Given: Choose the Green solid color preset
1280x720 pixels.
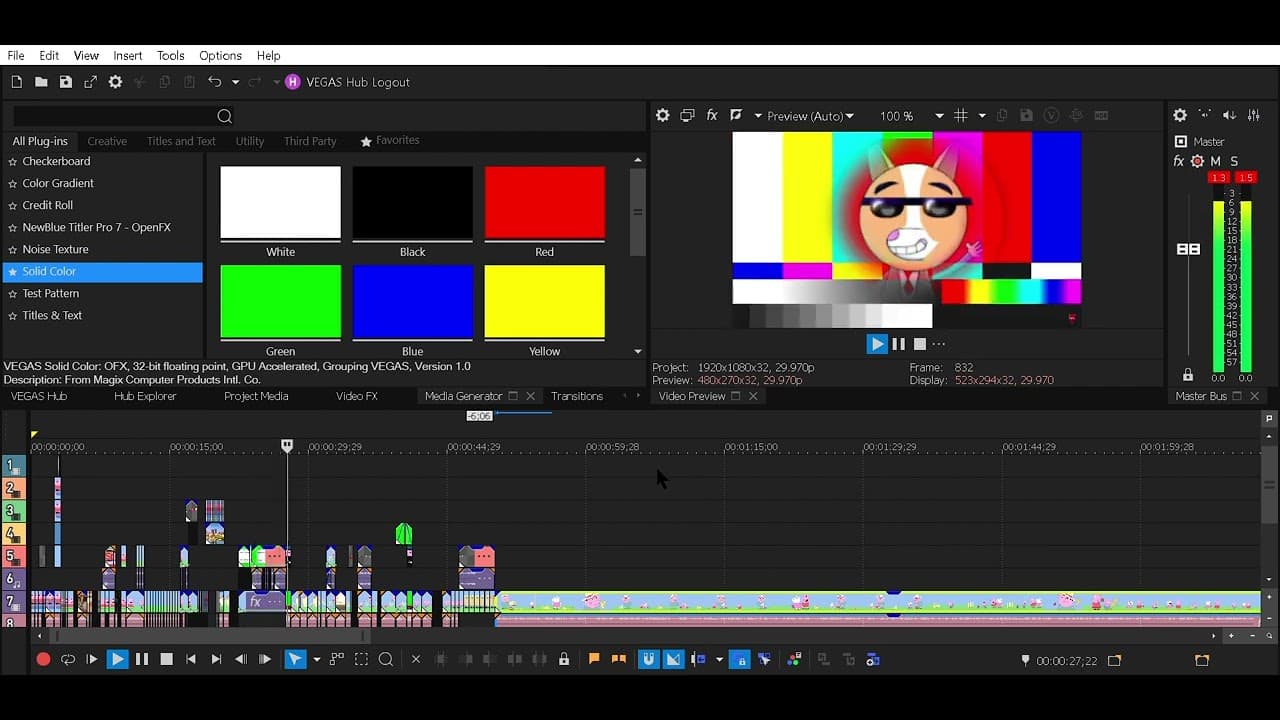Looking at the screenshot, I should (280, 301).
